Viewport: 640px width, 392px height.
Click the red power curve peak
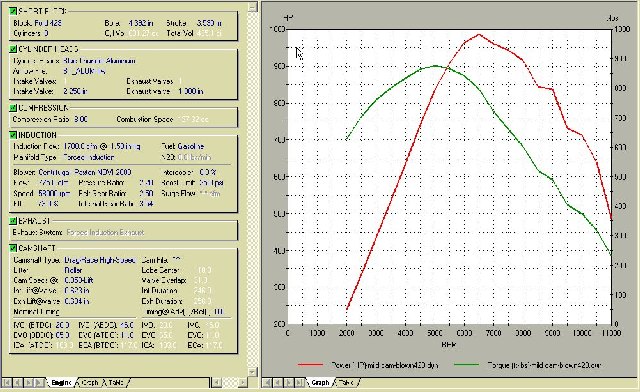[x=479, y=35]
